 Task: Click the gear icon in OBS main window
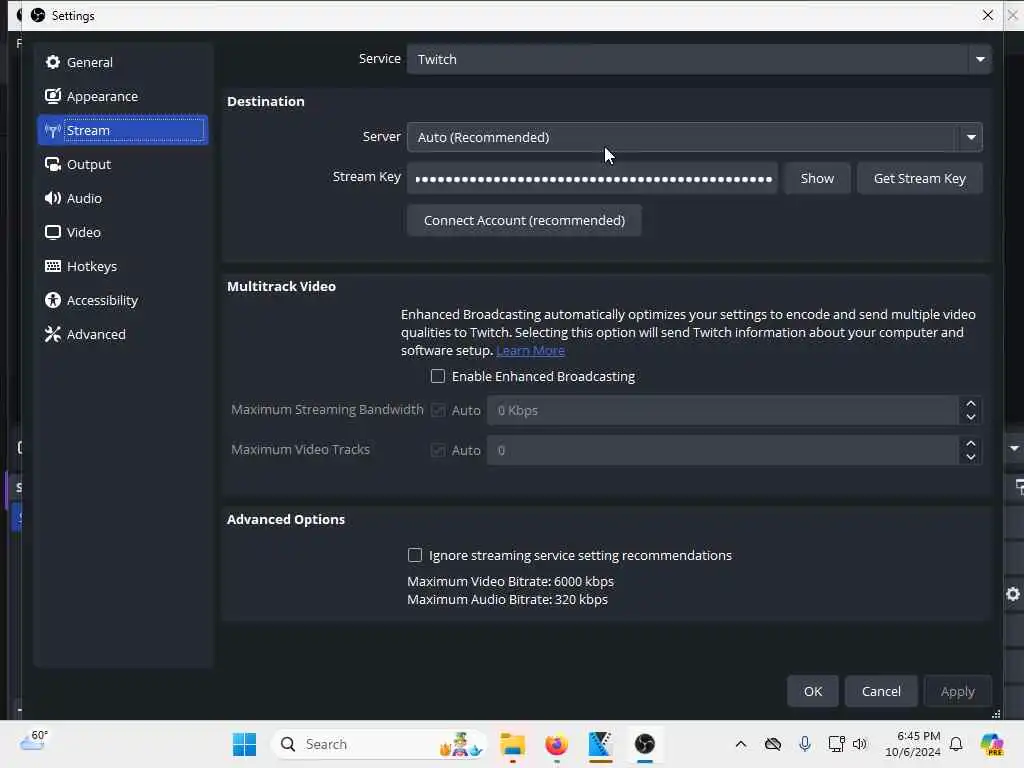[x=1012, y=594]
